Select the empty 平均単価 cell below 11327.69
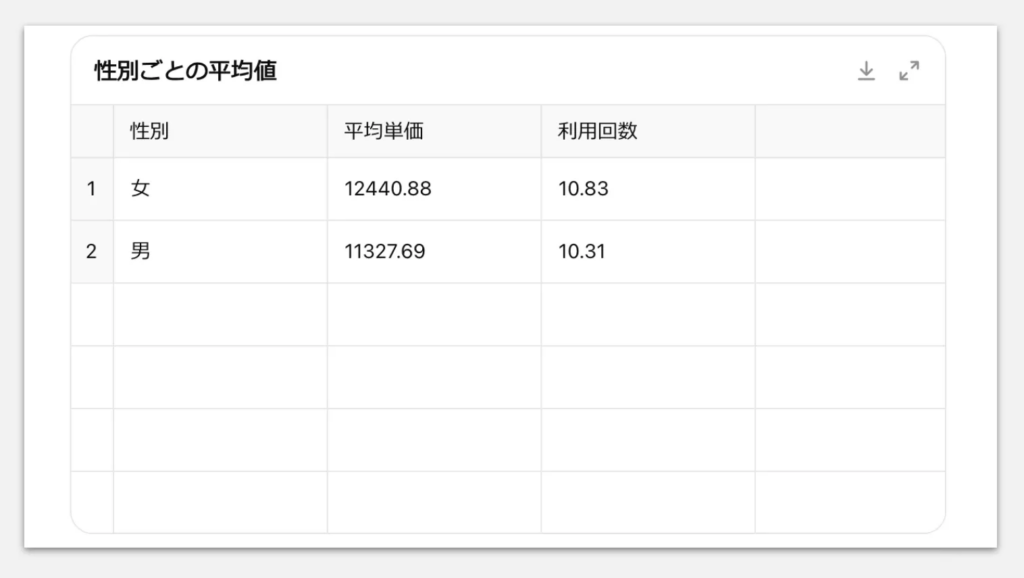1024x578 pixels. pyautogui.click(x=434, y=315)
